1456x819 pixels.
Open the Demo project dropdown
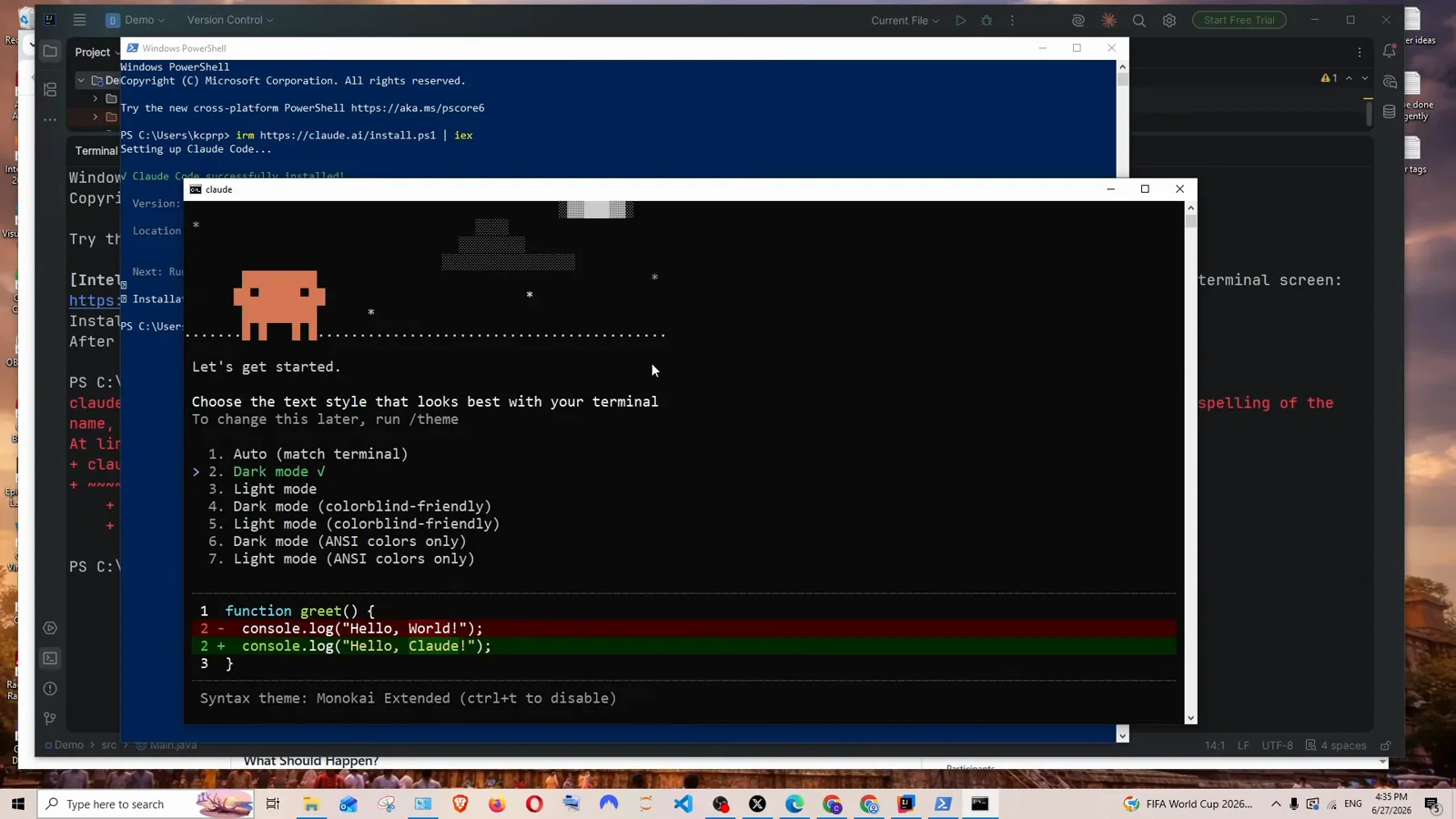coord(136,20)
